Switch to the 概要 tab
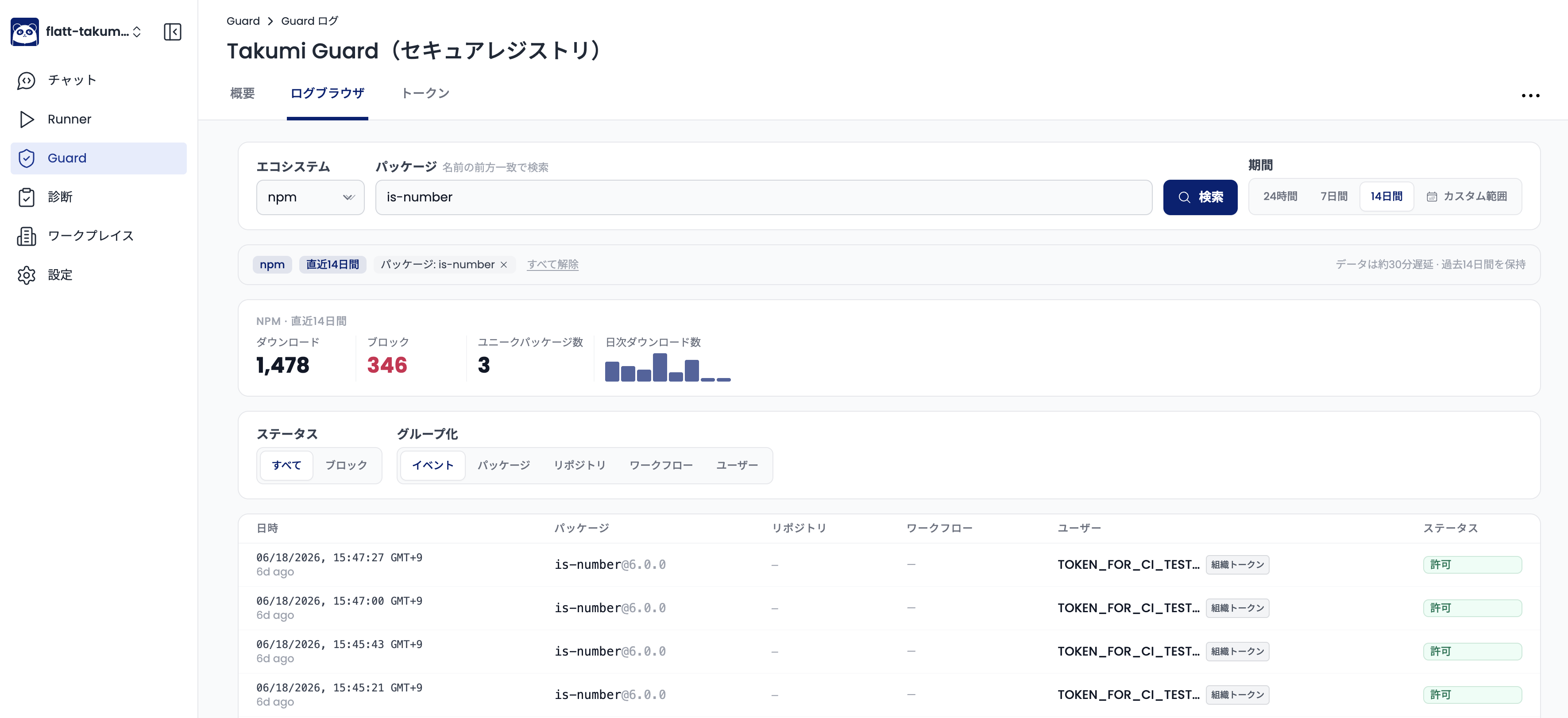Viewport: 1568px width, 718px height. tap(242, 93)
